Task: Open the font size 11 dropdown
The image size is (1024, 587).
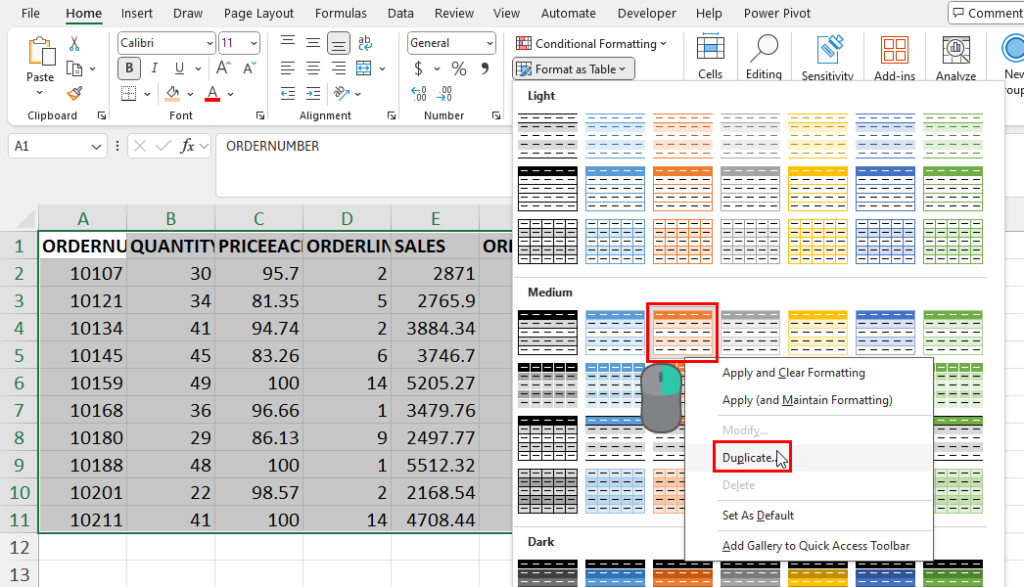Action: pos(253,43)
